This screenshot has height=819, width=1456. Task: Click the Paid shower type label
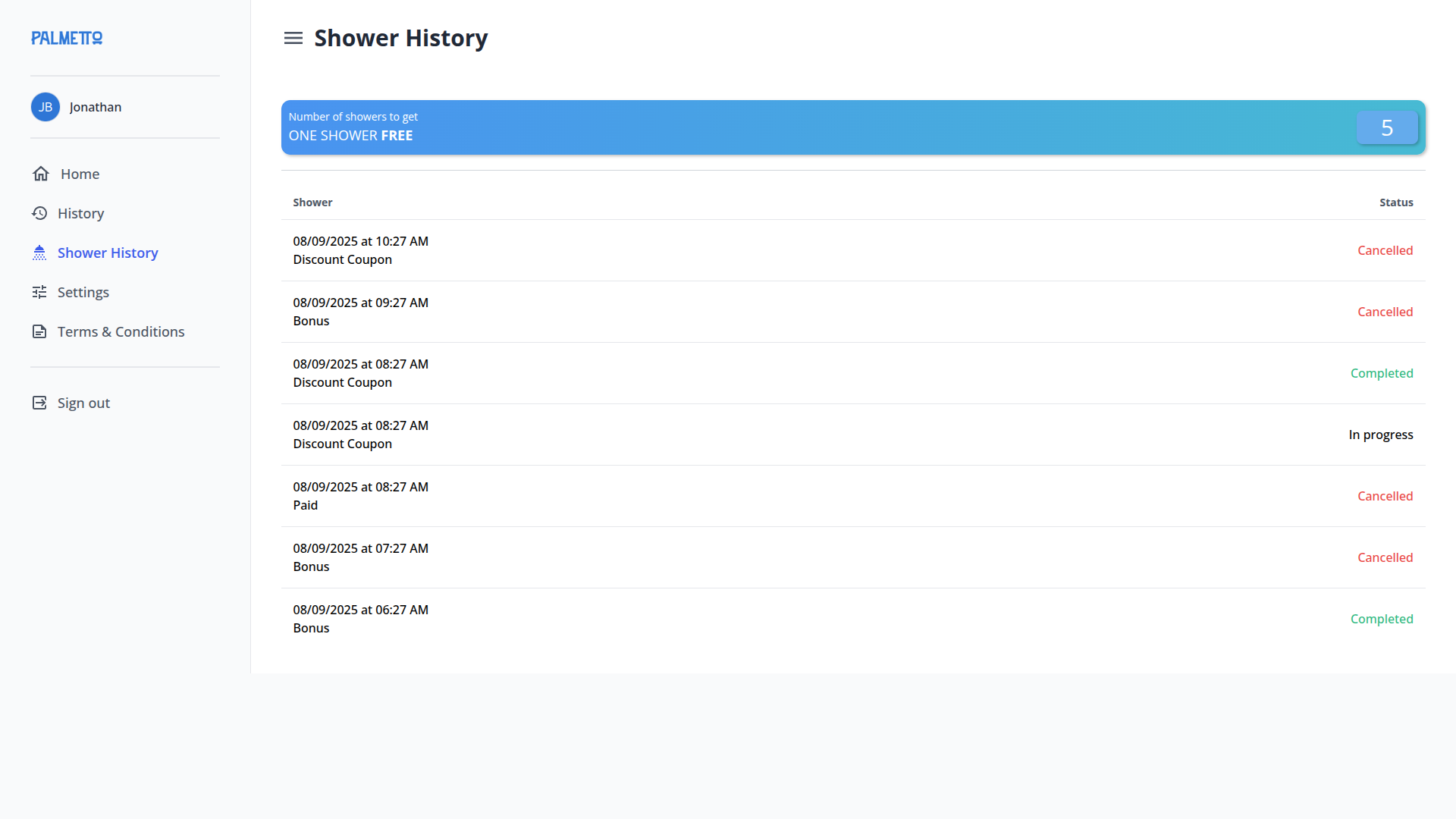[306, 505]
